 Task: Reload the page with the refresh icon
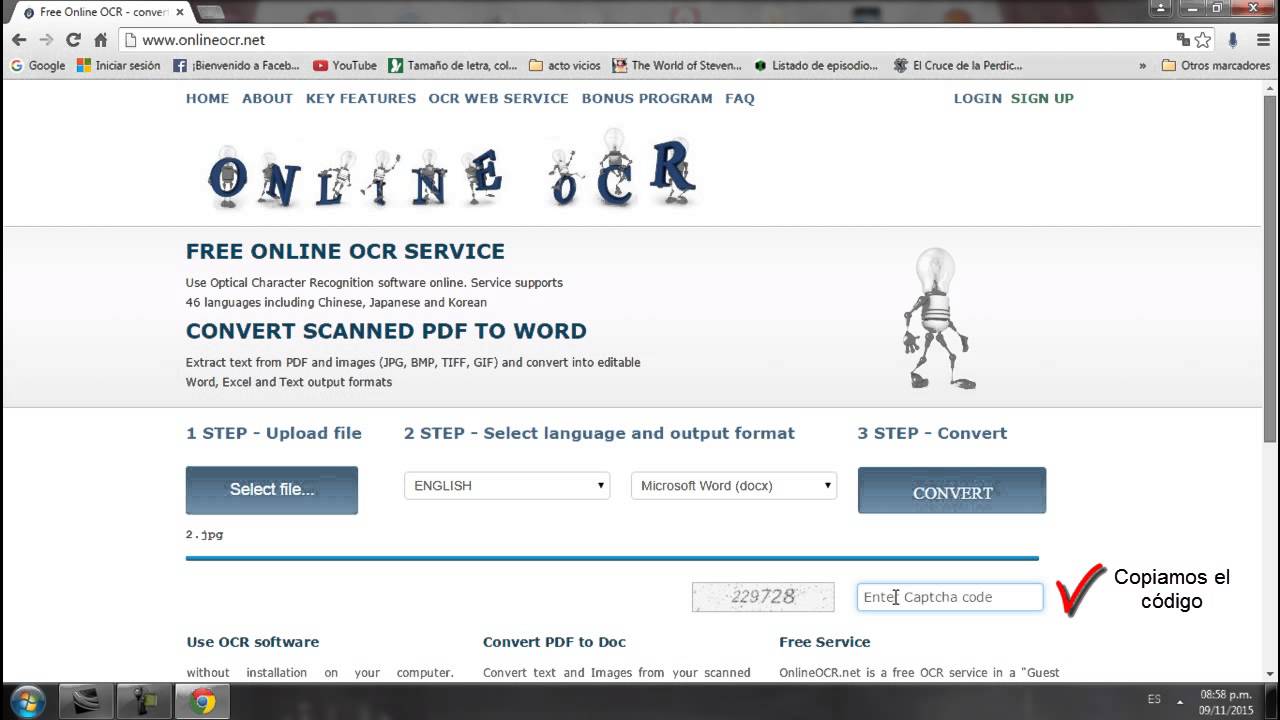point(73,40)
